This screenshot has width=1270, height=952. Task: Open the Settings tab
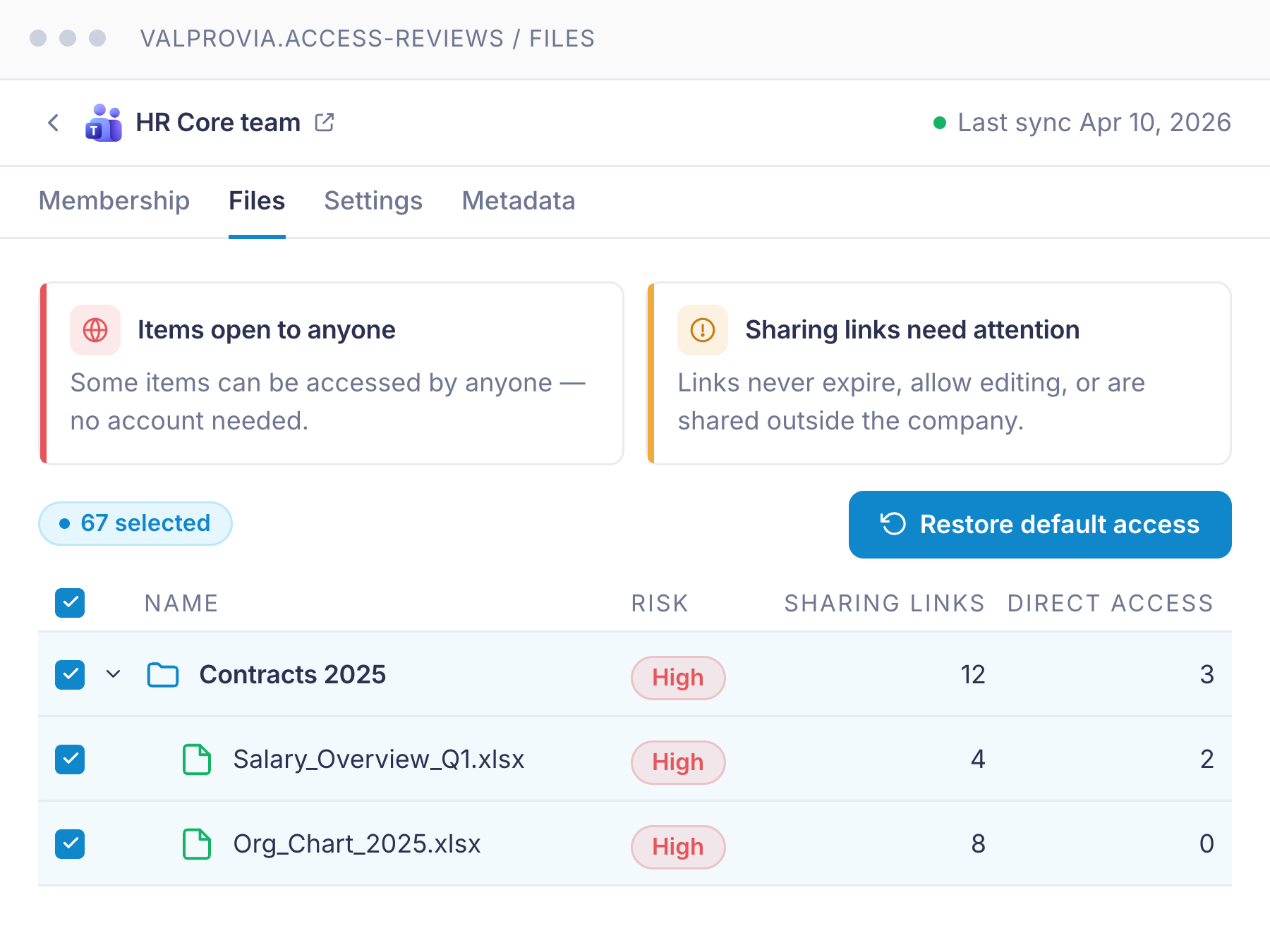(x=373, y=201)
